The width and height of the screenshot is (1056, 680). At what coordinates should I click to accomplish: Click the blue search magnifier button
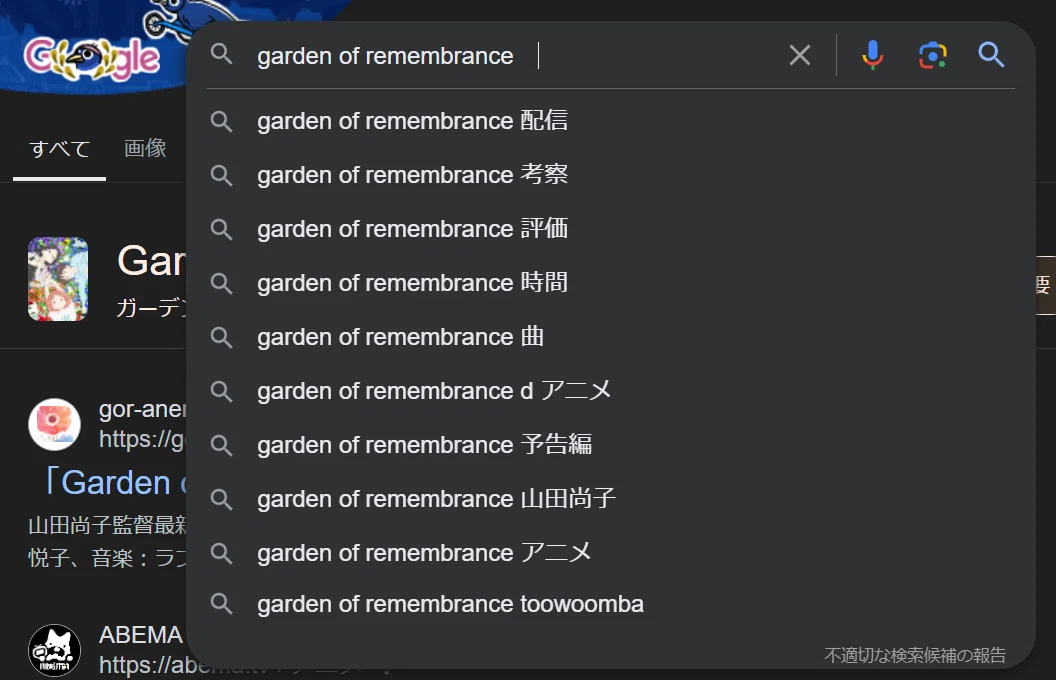click(x=991, y=55)
